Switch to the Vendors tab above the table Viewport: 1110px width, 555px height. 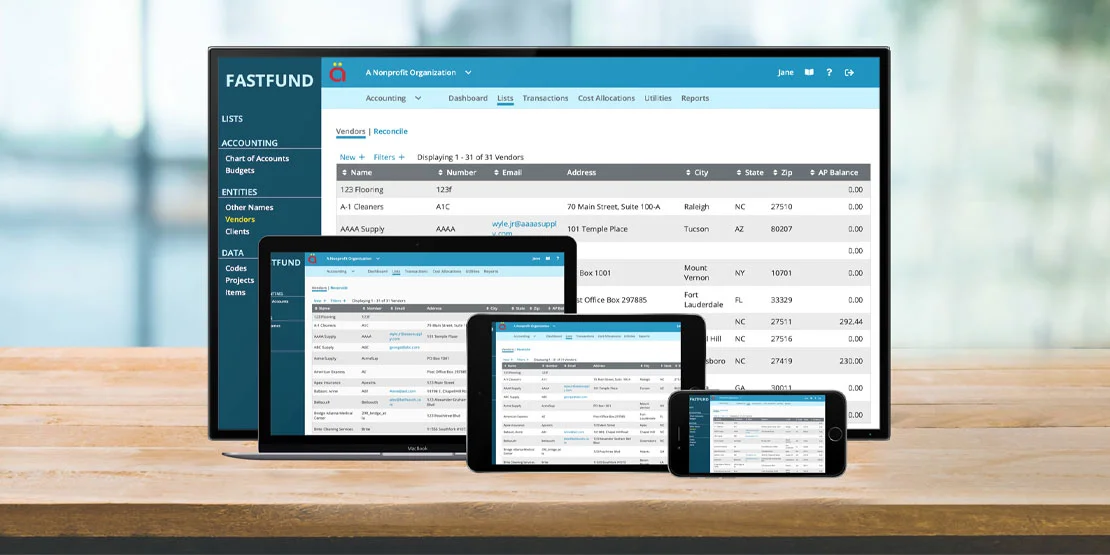[x=350, y=132]
